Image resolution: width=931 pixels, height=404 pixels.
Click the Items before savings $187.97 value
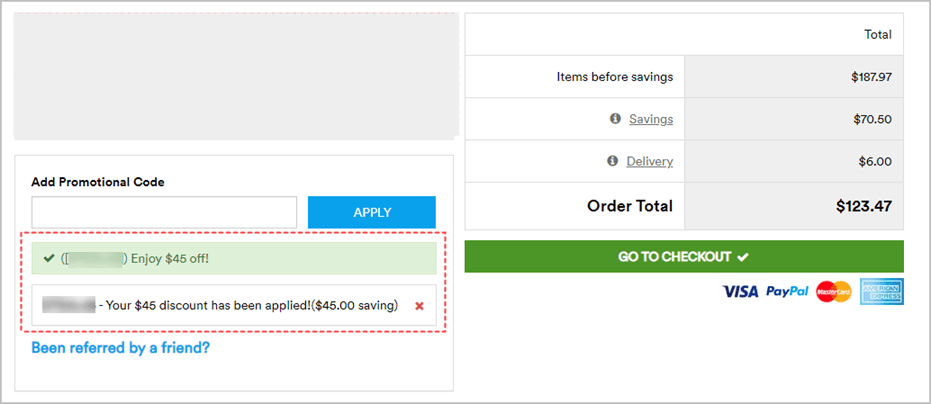[x=871, y=77]
